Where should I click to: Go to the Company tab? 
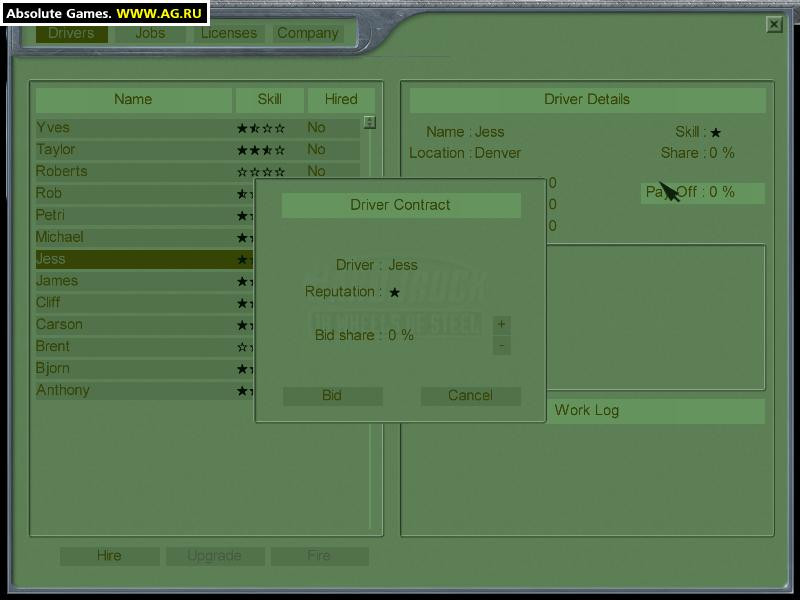point(307,33)
